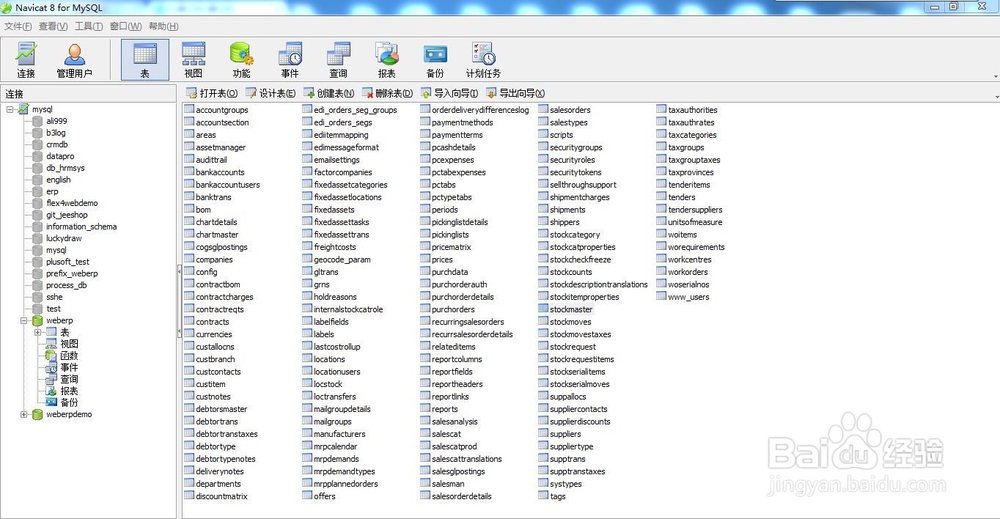Select the discountmatrix table
Image resolution: width=1000 pixels, height=519 pixels.
click(221, 496)
